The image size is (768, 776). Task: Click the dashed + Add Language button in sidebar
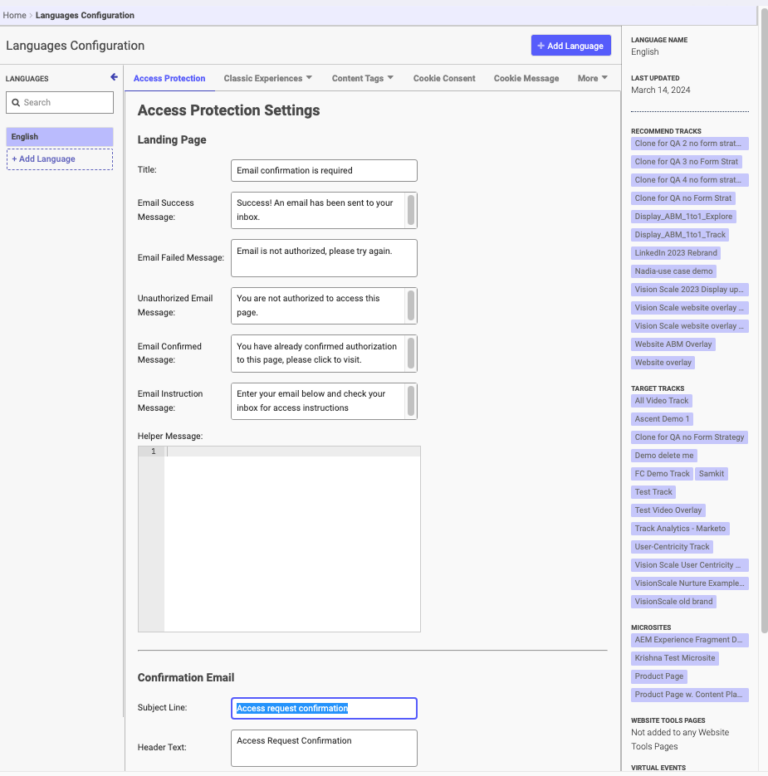59,159
